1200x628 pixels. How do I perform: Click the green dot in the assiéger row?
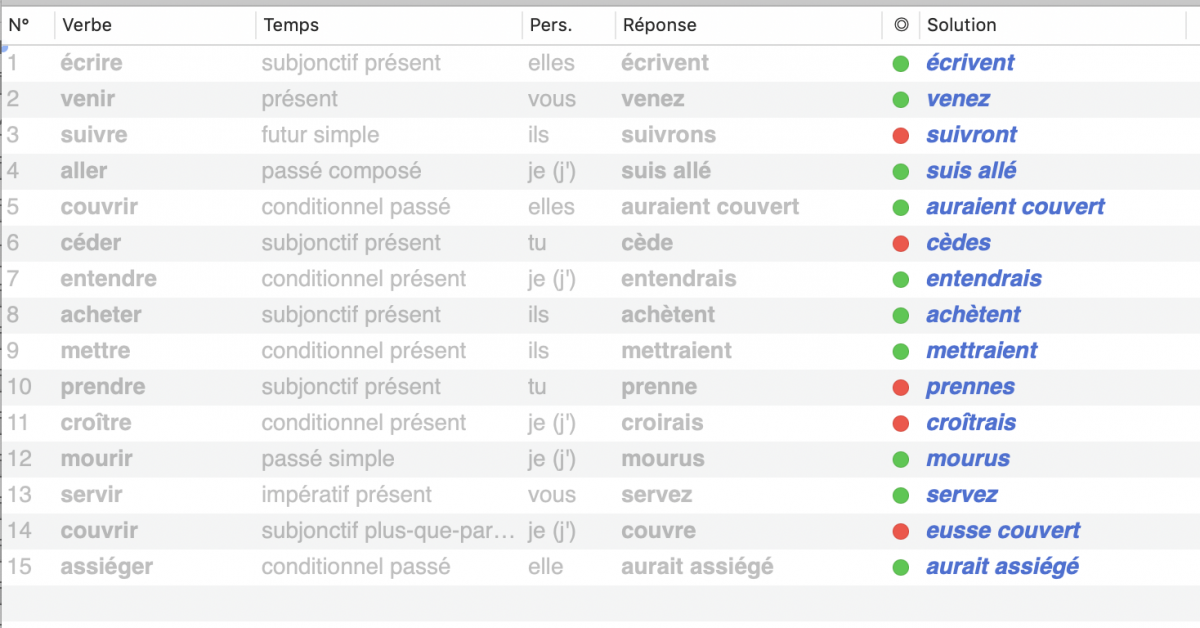click(x=901, y=567)
